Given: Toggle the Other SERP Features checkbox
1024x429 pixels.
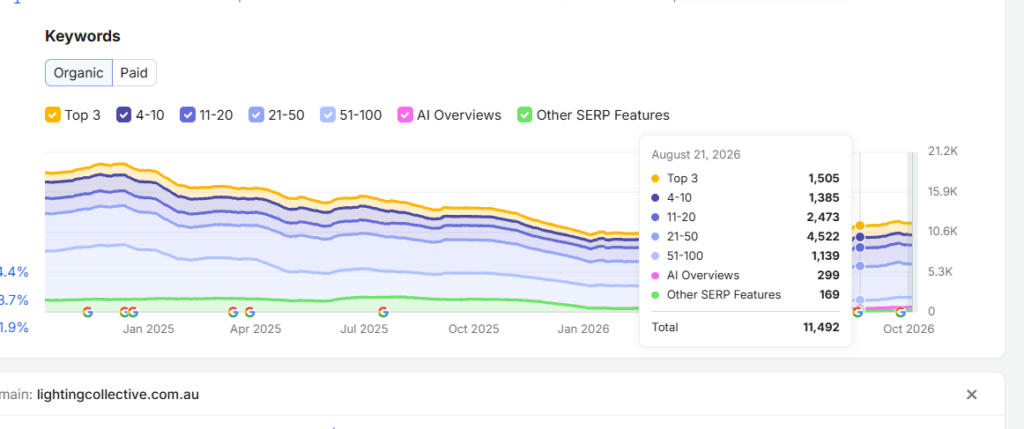Looking at the screenshot, I should (x=525, y=115).
